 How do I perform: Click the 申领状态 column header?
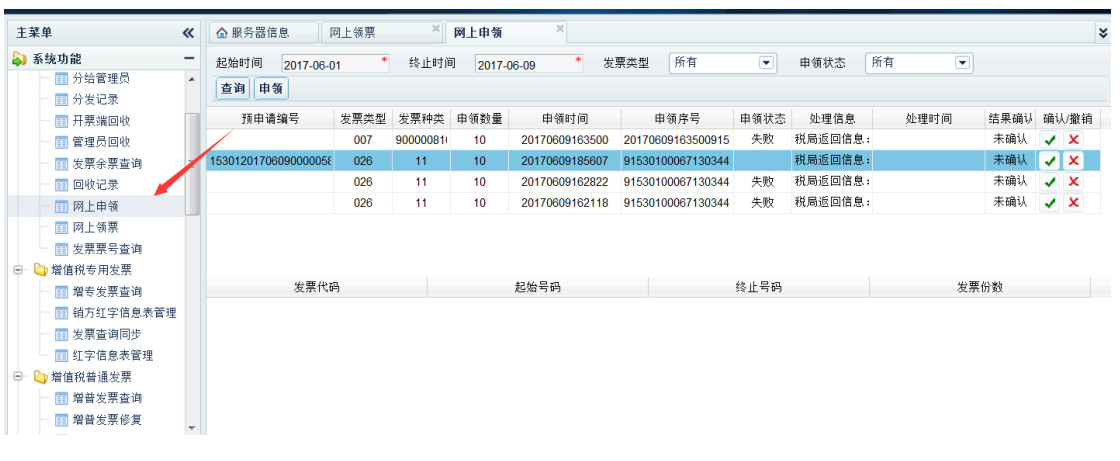pos(763,119)
